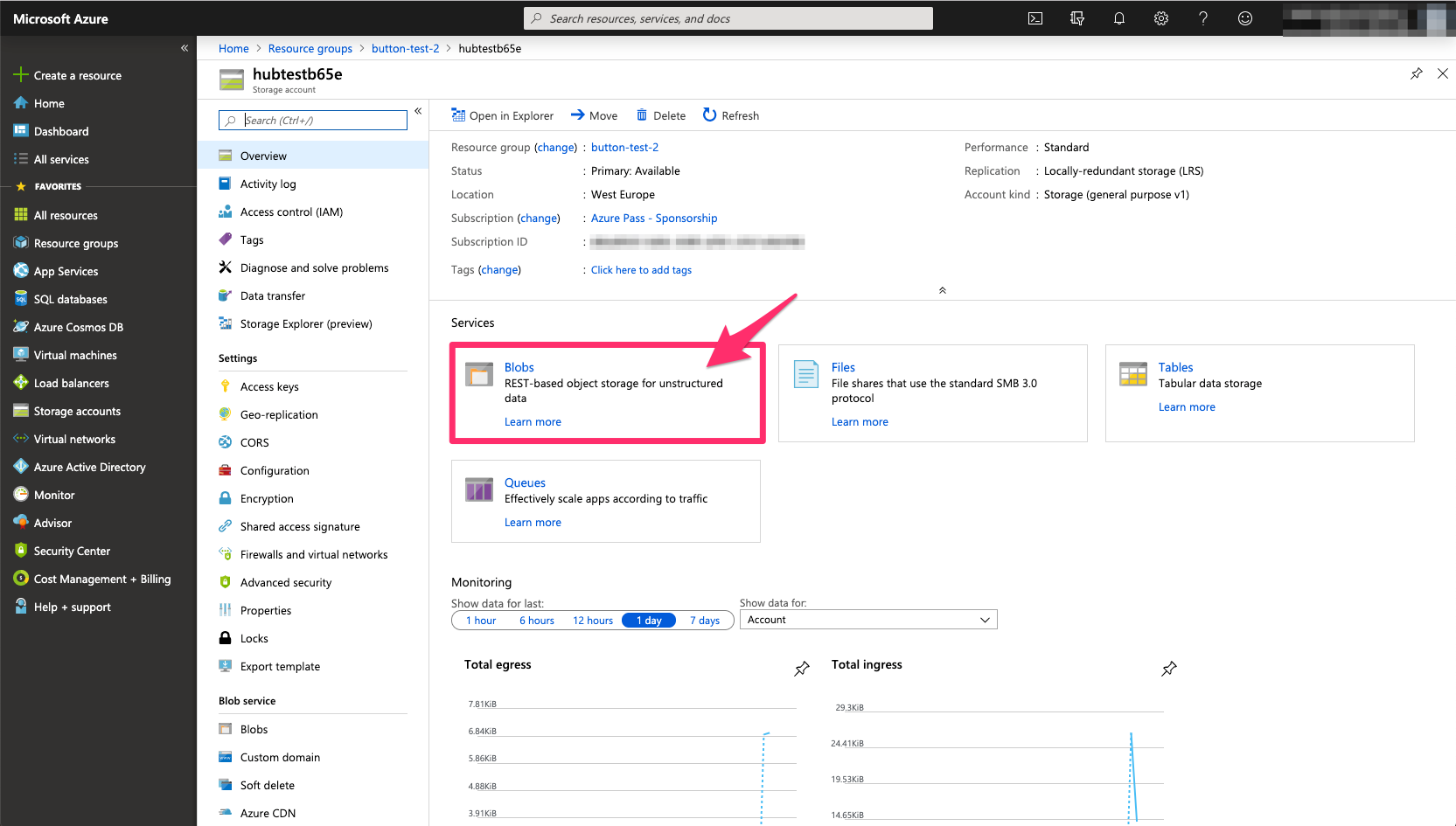Go to Resource groups breadcrumb

point(310,48)
